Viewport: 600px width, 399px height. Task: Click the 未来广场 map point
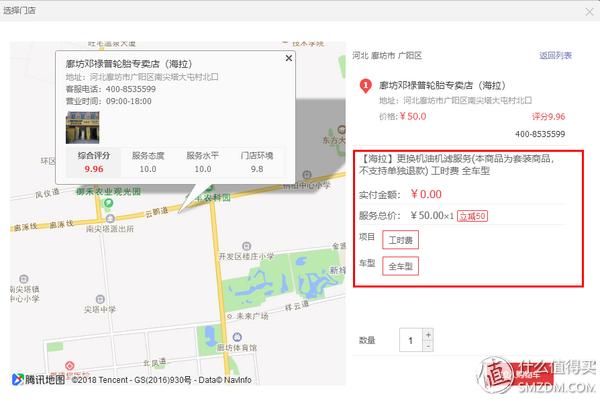pos(230,316)
